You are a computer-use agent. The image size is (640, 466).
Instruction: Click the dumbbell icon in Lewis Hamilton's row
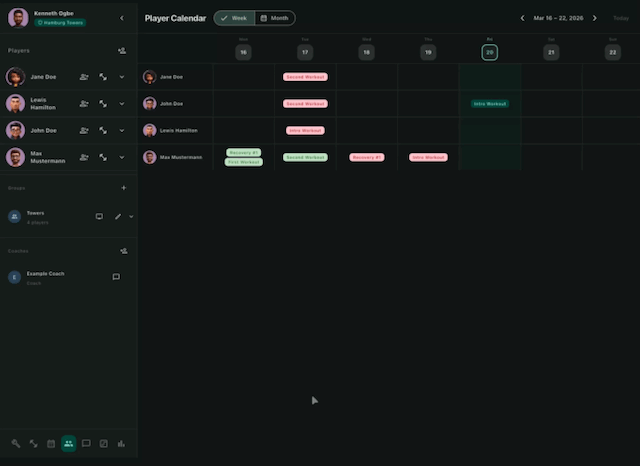(x=103, y=104)
